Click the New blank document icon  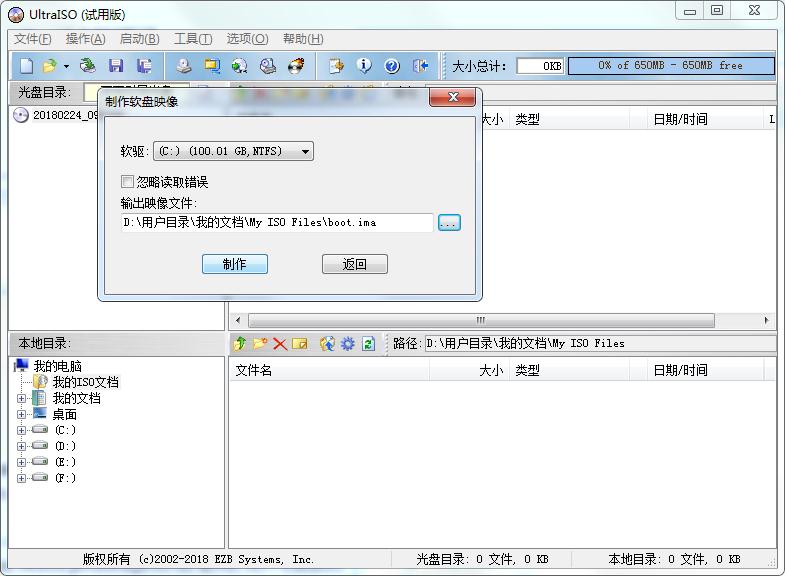coord(27,66)
